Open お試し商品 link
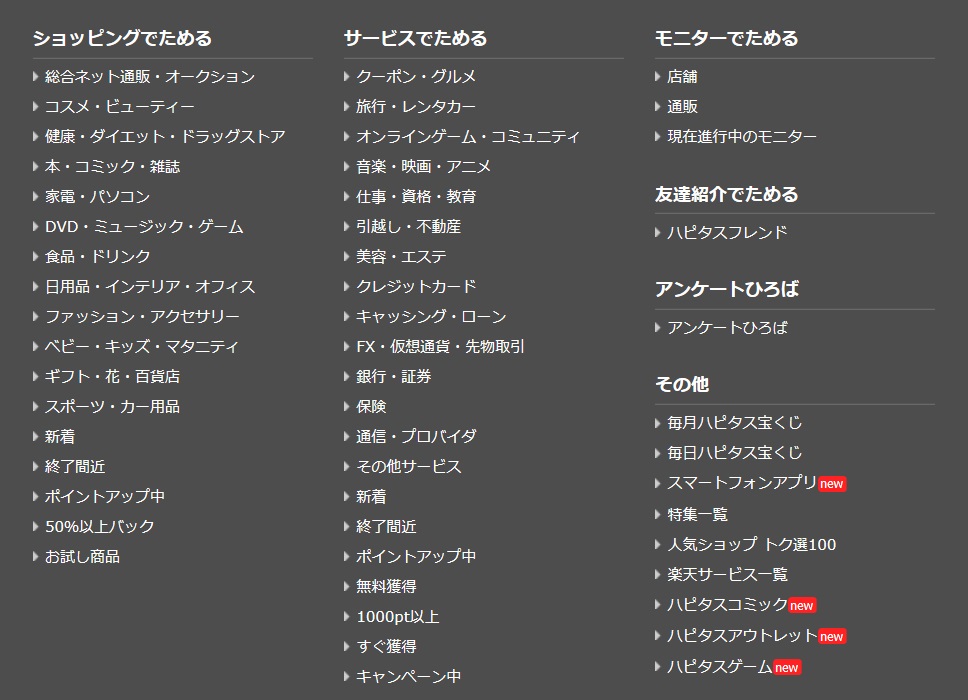968x700 pixels. (x=82, y=557)
